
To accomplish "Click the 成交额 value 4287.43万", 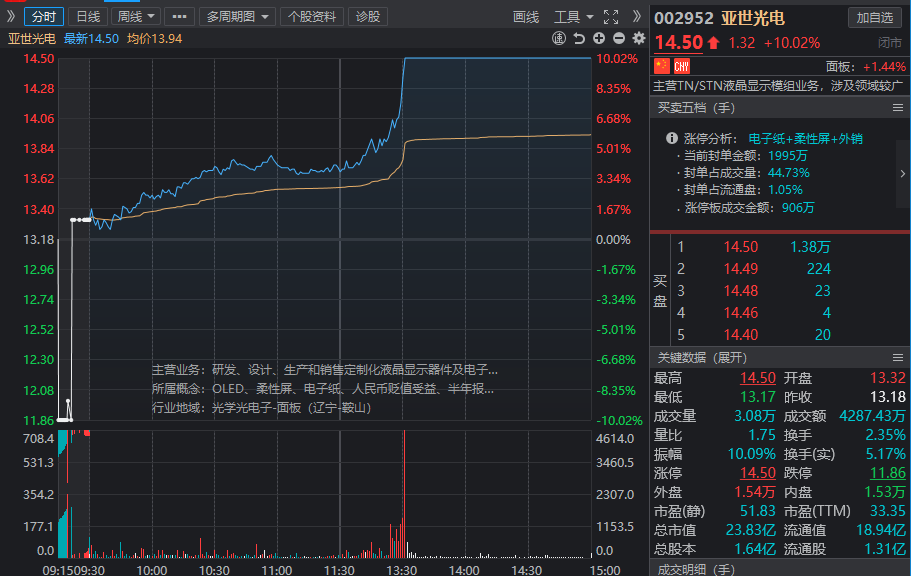I will click(x=873, y=416).
